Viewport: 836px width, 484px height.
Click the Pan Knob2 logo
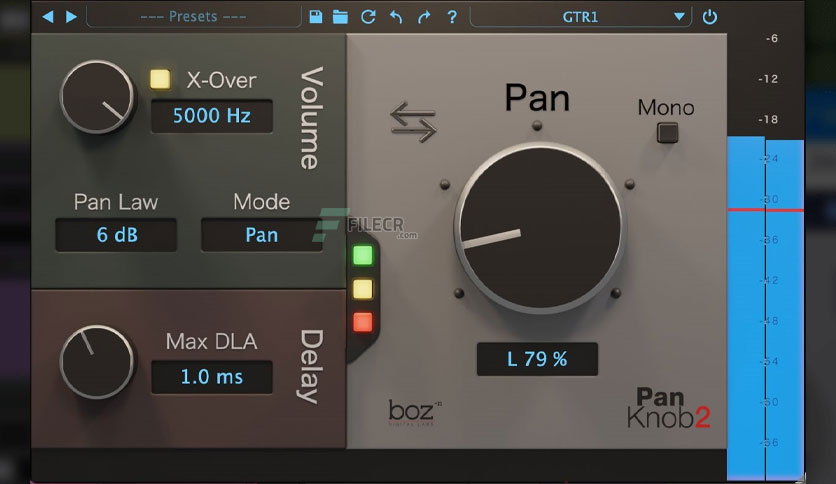pyautogui.click(x=669, y=408)
